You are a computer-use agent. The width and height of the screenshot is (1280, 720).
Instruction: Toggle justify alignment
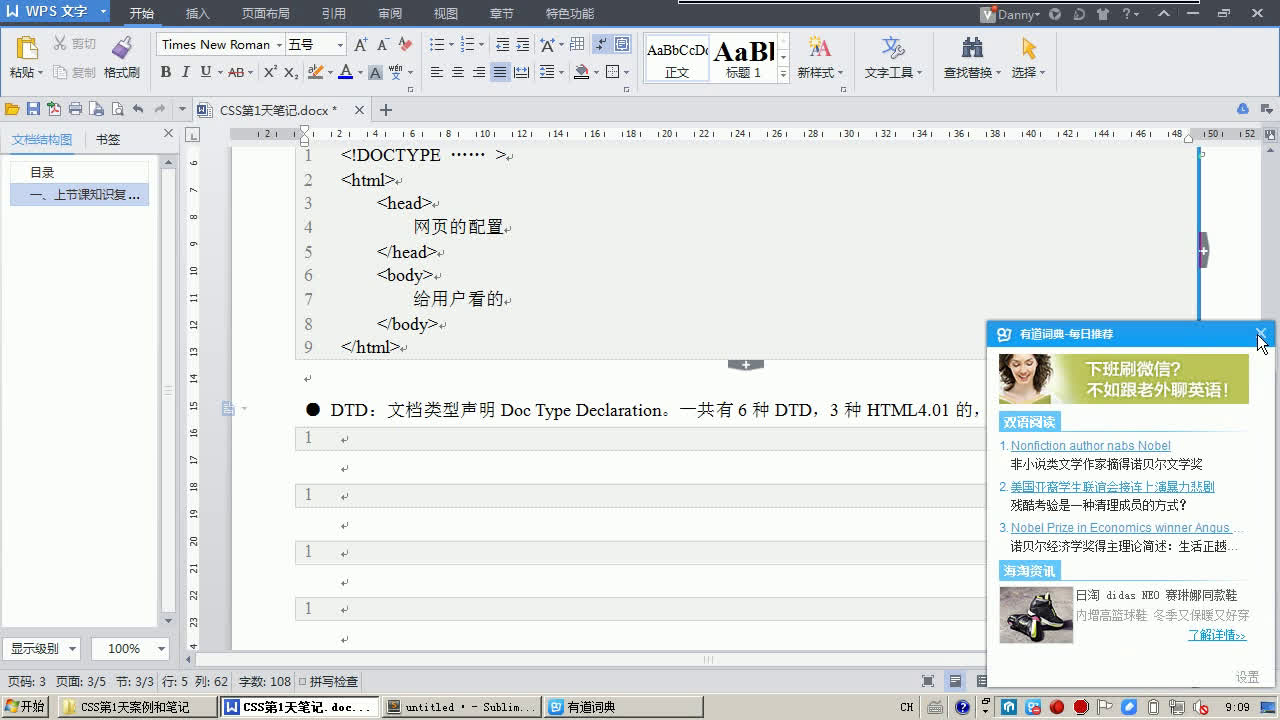(x=500, y=72)
